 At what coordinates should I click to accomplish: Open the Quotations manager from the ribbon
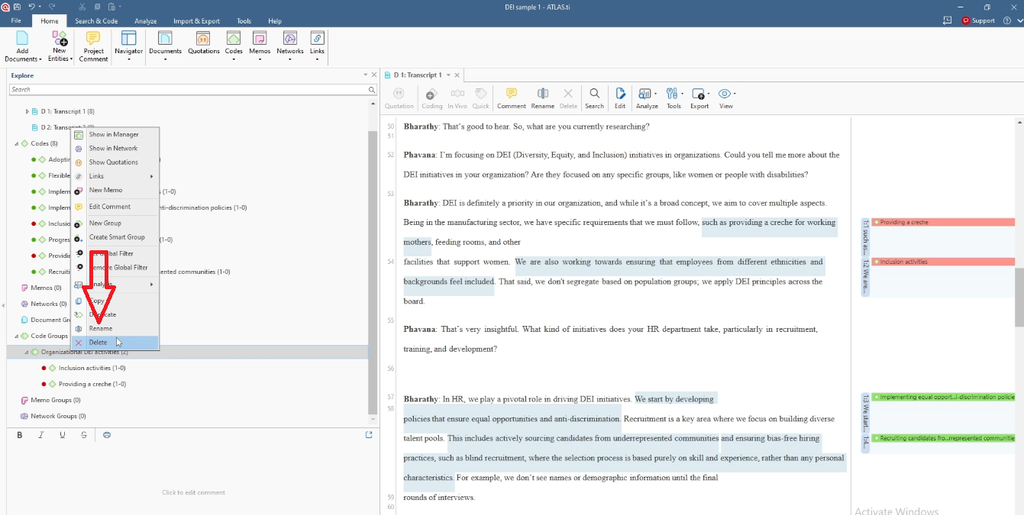[x=204, y=42]
